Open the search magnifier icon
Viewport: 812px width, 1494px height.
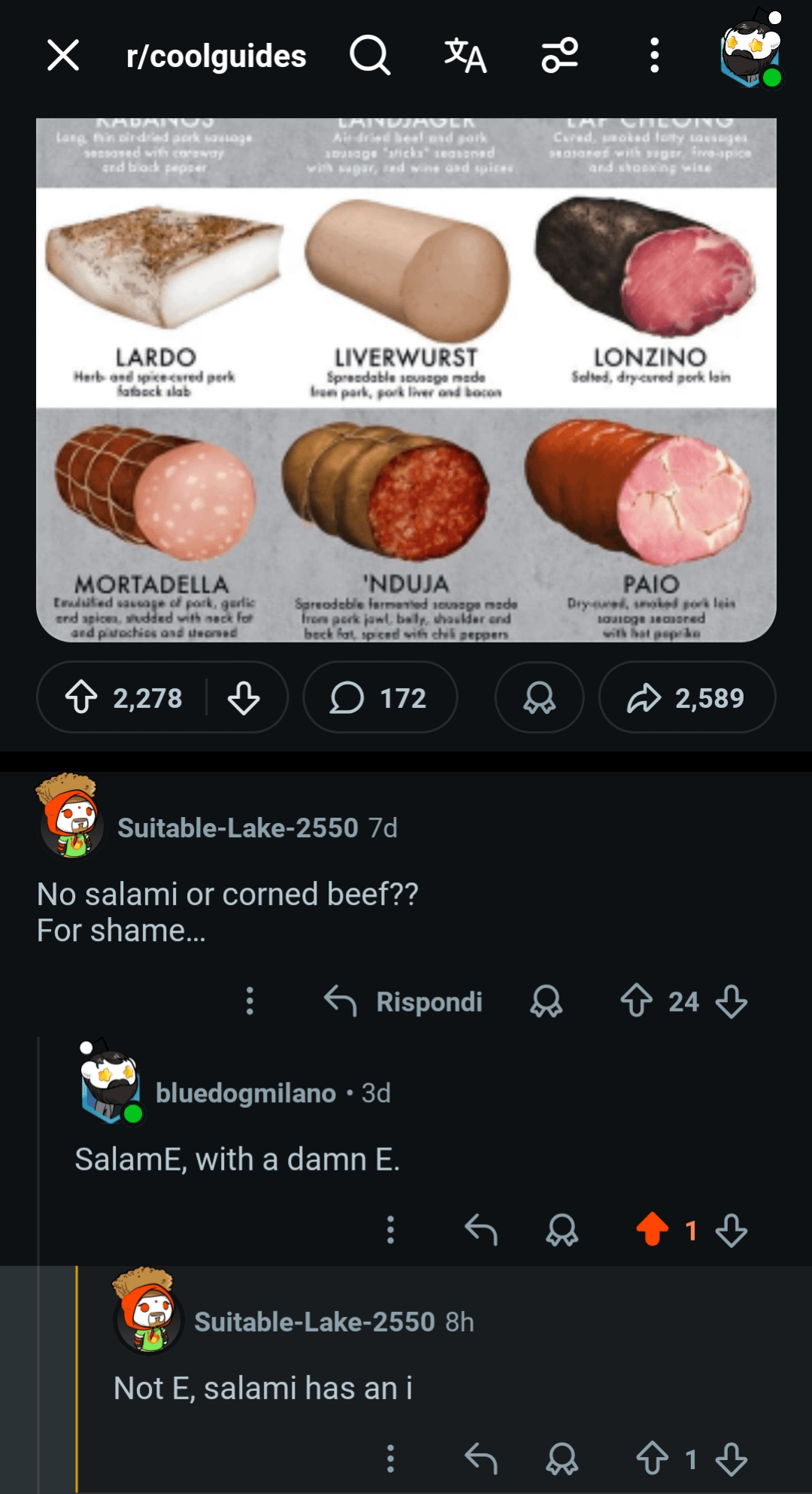[370, 56]
